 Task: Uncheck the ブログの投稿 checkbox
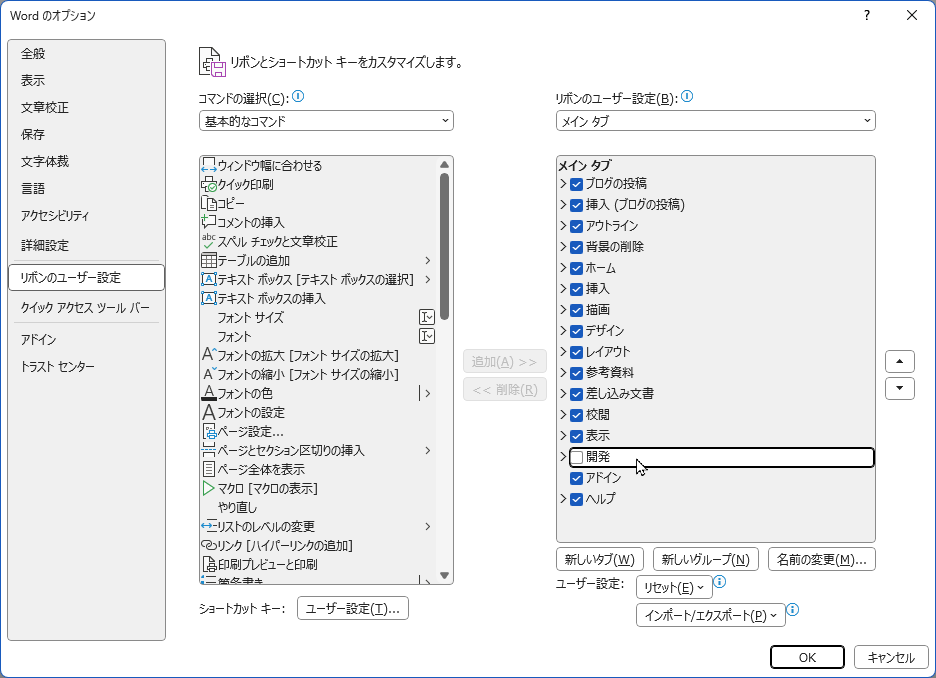pos(577,184)
